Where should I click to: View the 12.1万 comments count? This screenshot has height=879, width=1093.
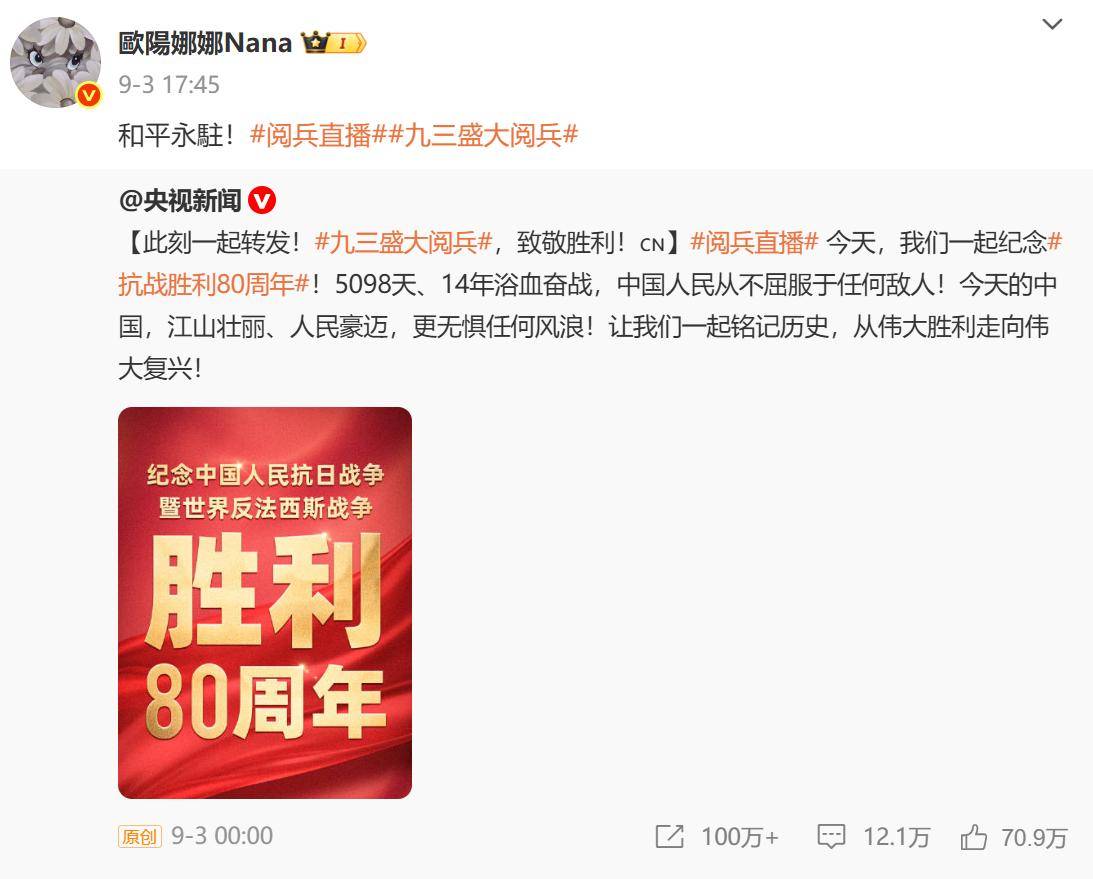point(896,836)
